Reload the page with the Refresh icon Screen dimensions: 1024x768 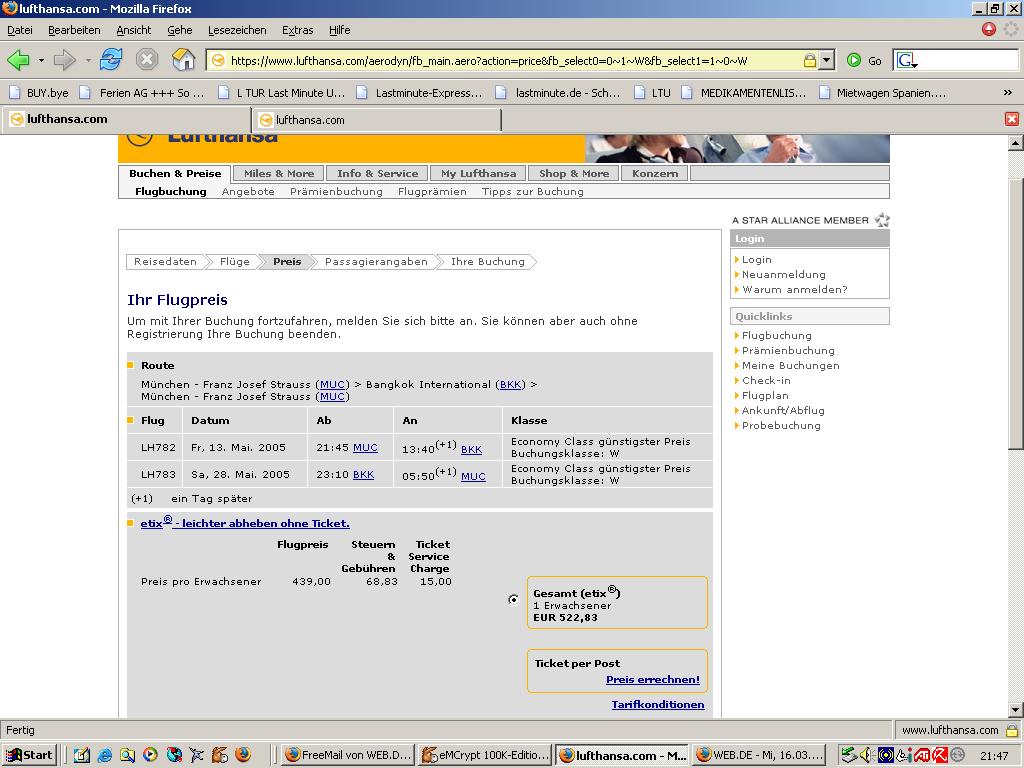pos(111,60)
